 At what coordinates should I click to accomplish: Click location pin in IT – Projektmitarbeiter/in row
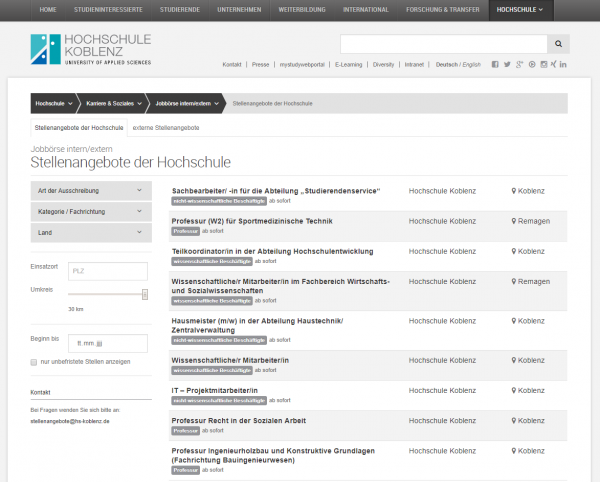pyautogui.click(x=514, y=390)
